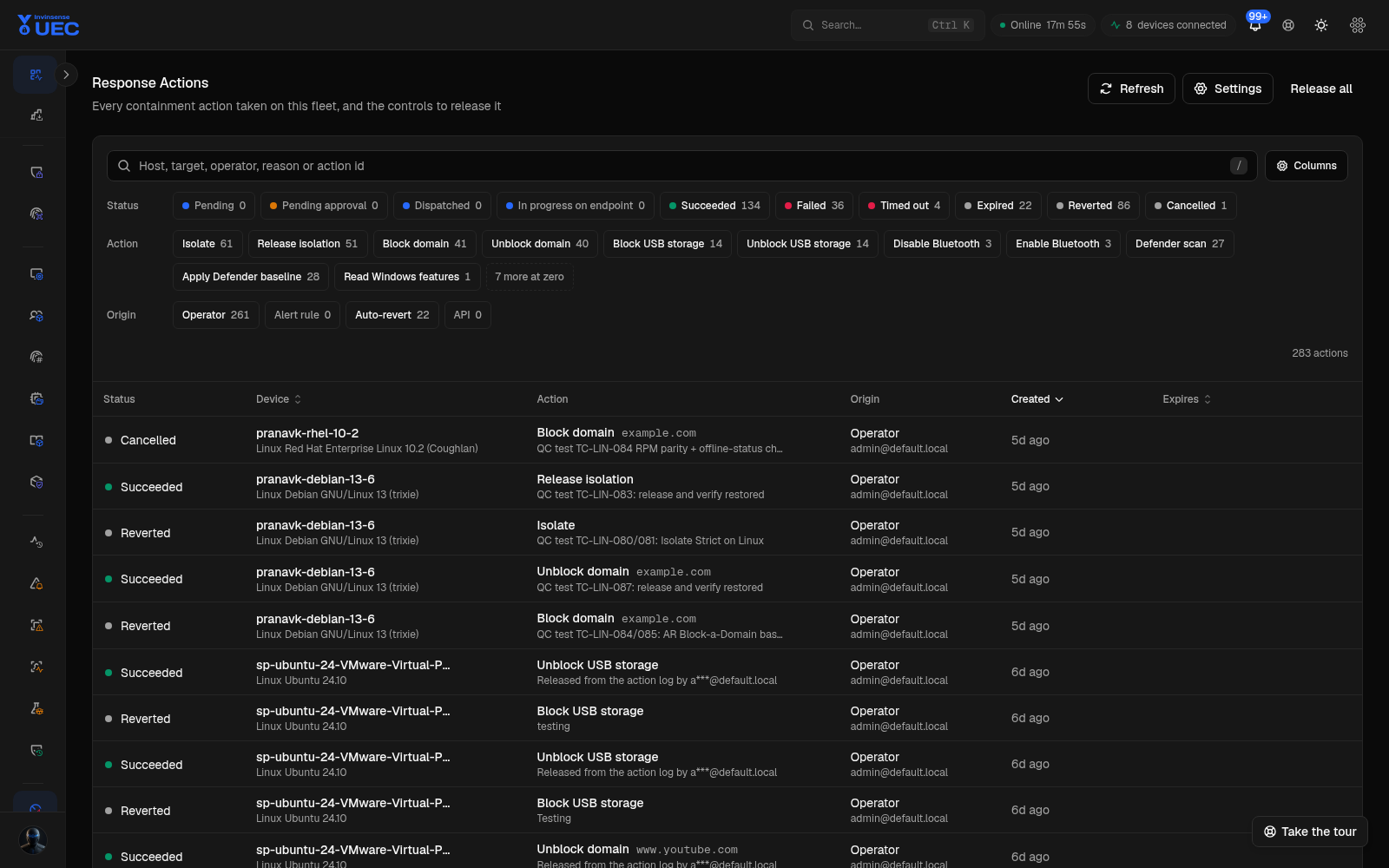Screen dimensions: 1389x868
Task: Open the flask with bug sidebar icon
Action: click(36, 708)
